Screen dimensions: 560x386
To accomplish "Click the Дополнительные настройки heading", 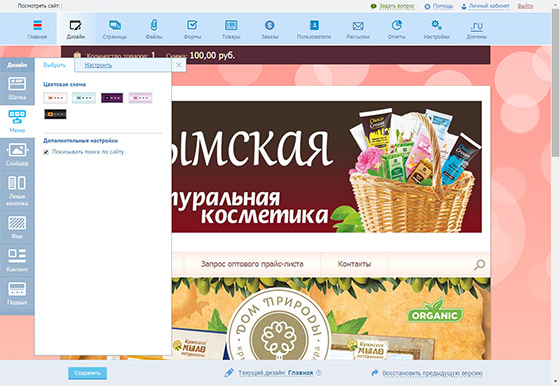I will (x=80, y=141).
